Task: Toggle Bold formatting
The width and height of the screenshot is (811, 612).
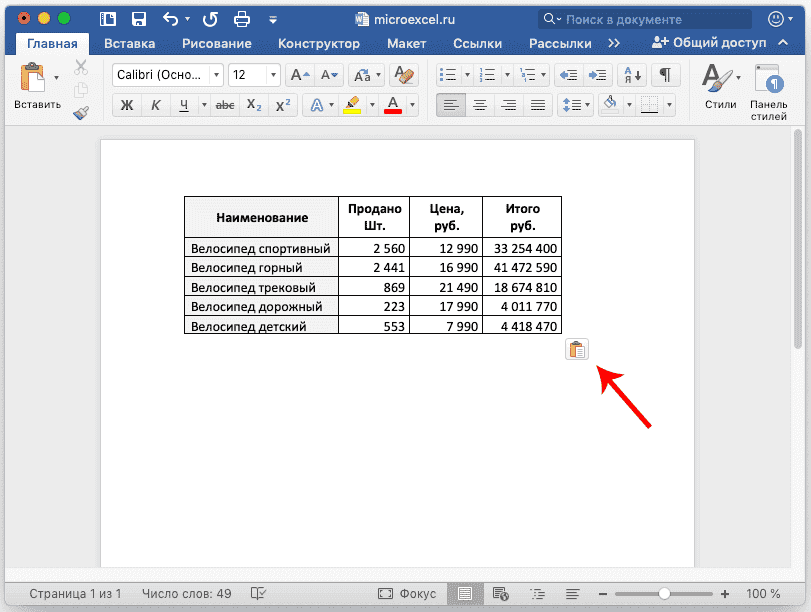Action: [126, 105]
